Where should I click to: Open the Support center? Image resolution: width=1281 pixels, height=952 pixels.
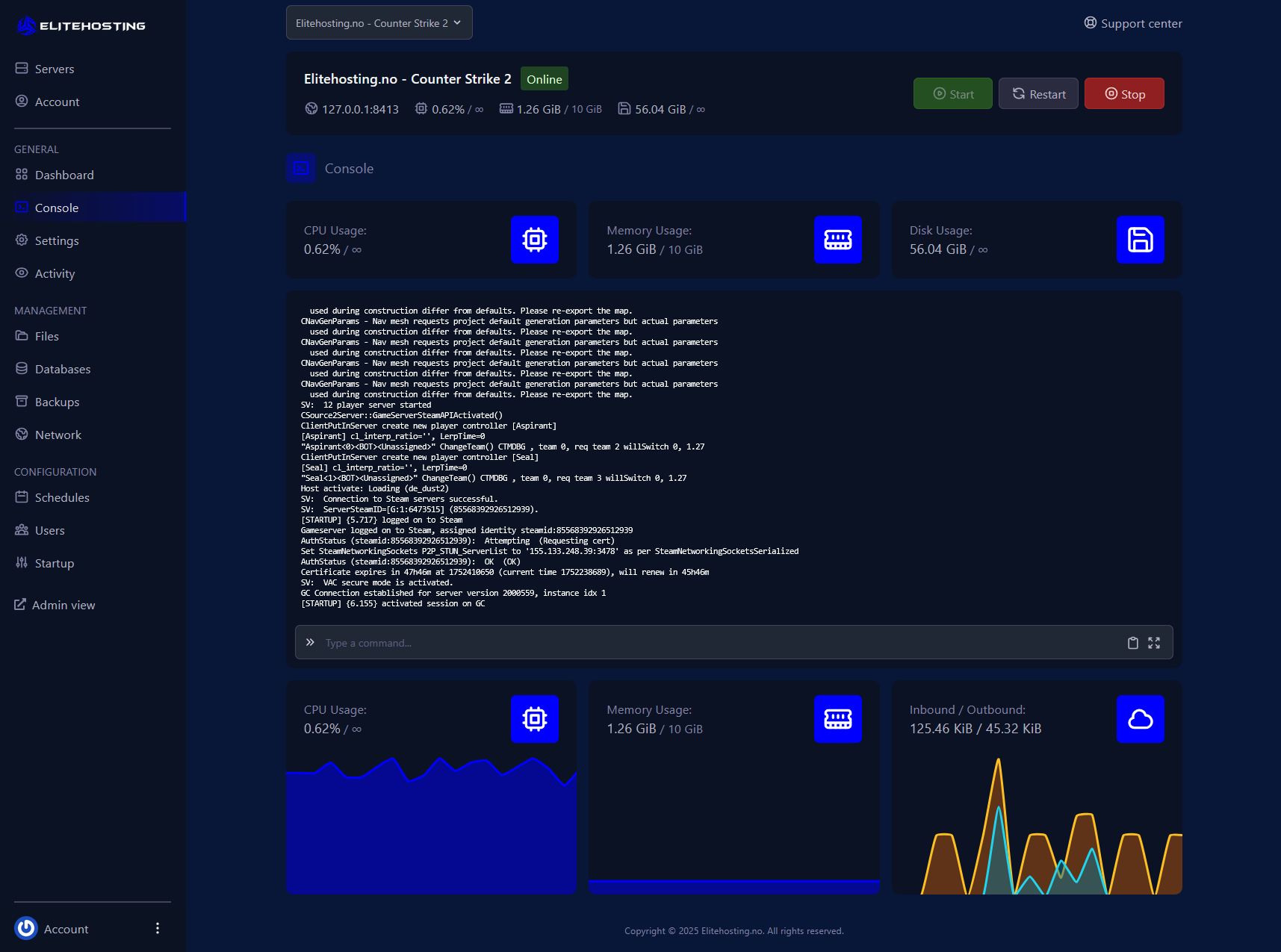(x=1132, y=22)
